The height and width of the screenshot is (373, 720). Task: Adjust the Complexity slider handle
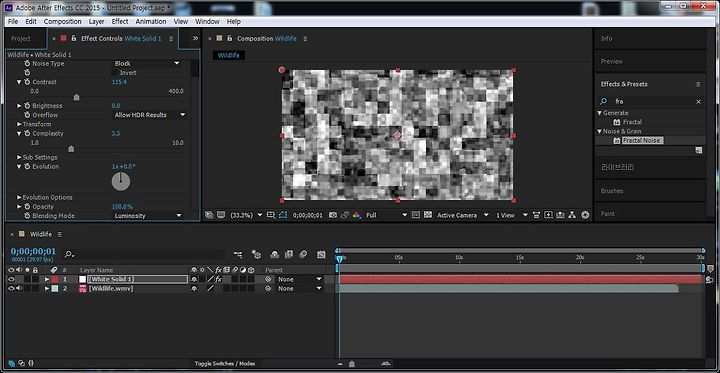pos(71,148)
